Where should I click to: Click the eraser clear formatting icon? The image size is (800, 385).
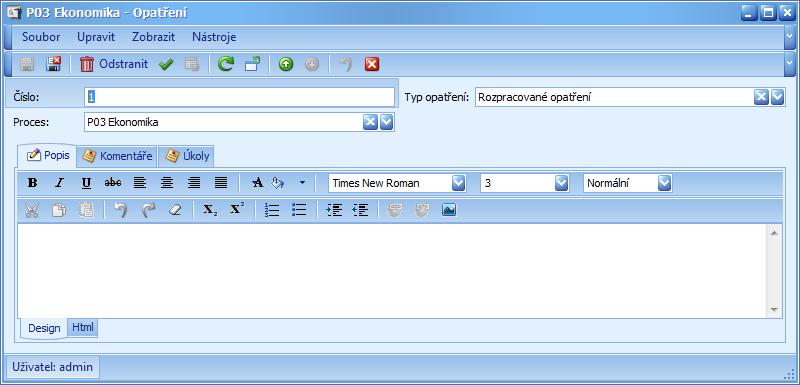pos(175,210)
